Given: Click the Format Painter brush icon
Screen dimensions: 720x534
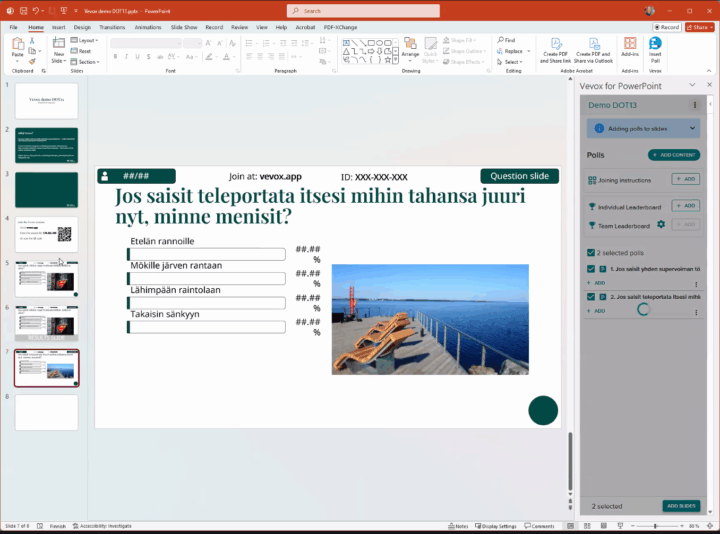Looking at the screenshot, I should coord(32,61).
